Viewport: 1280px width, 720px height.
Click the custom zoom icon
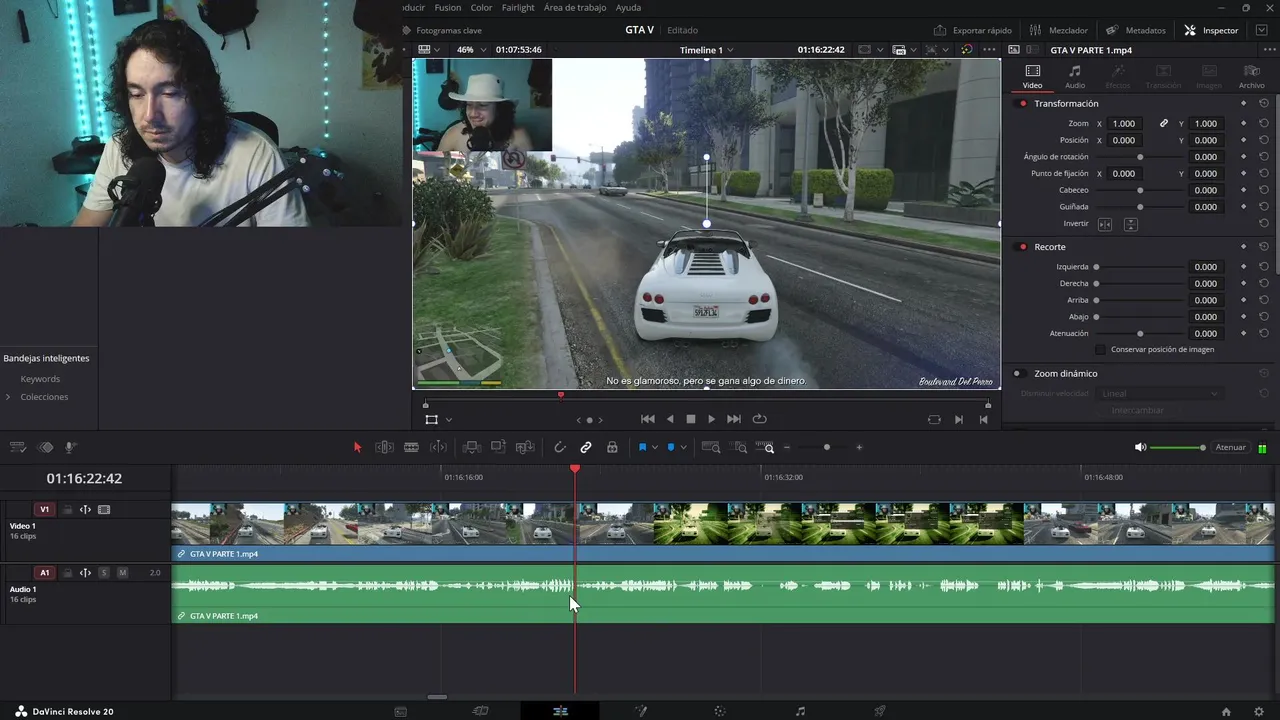pos(764,447)
